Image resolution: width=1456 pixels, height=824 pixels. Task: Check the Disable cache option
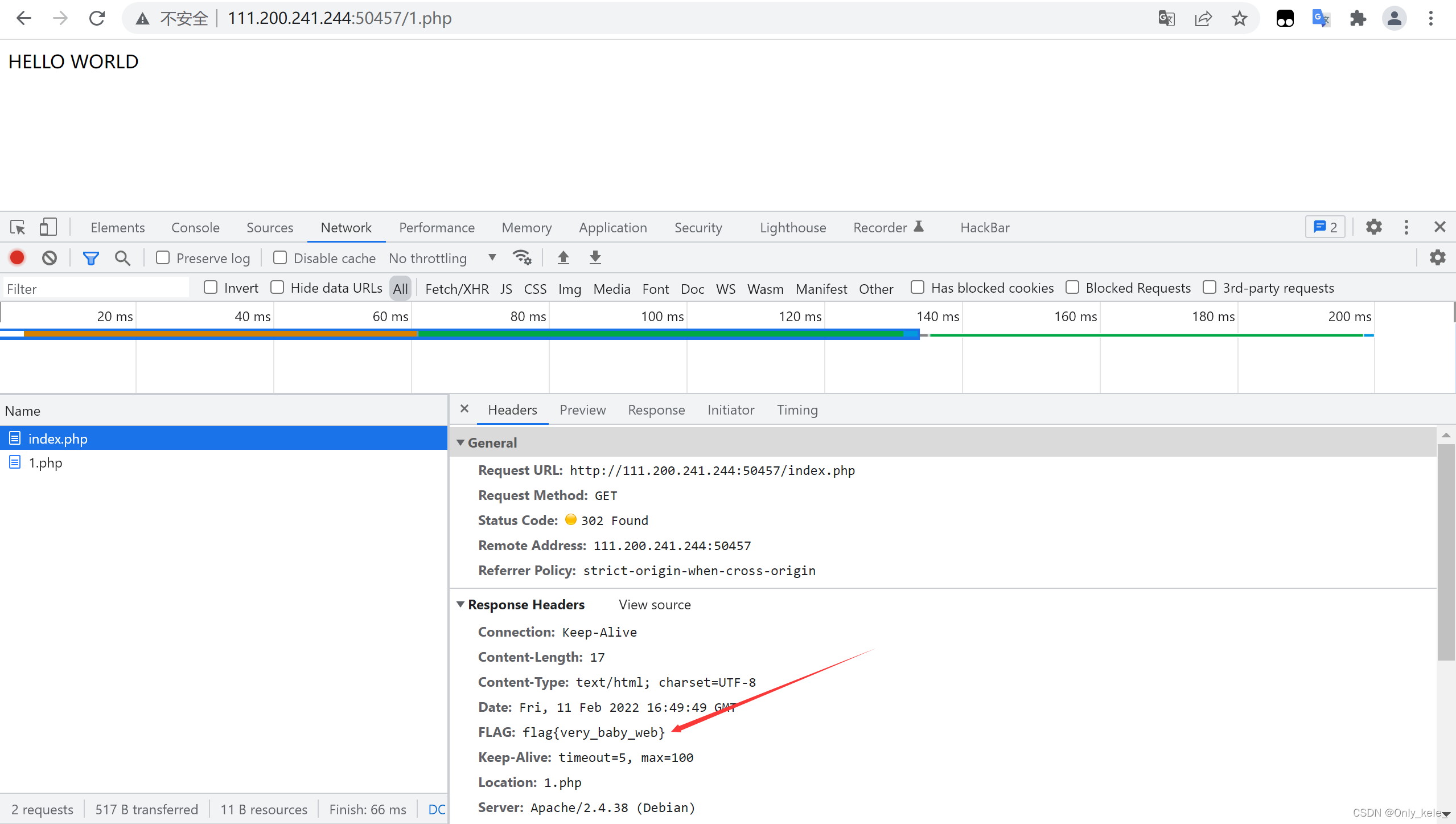[x=280, y=258]
